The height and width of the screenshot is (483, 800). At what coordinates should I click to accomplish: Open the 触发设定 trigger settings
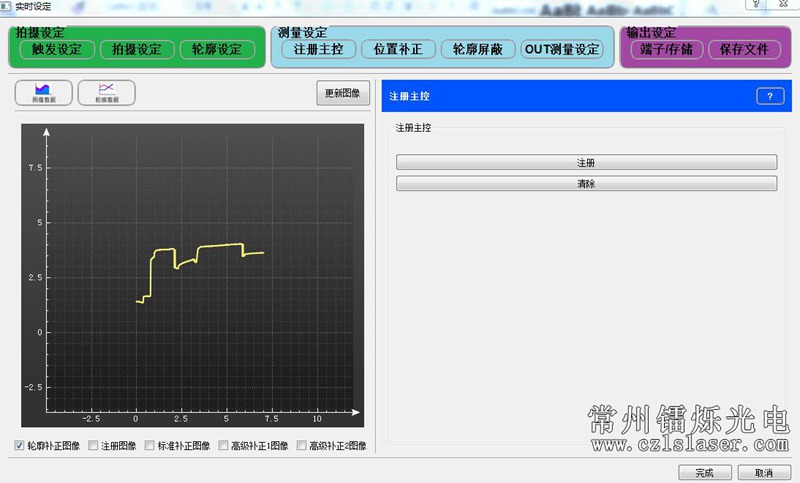[56, 49]
